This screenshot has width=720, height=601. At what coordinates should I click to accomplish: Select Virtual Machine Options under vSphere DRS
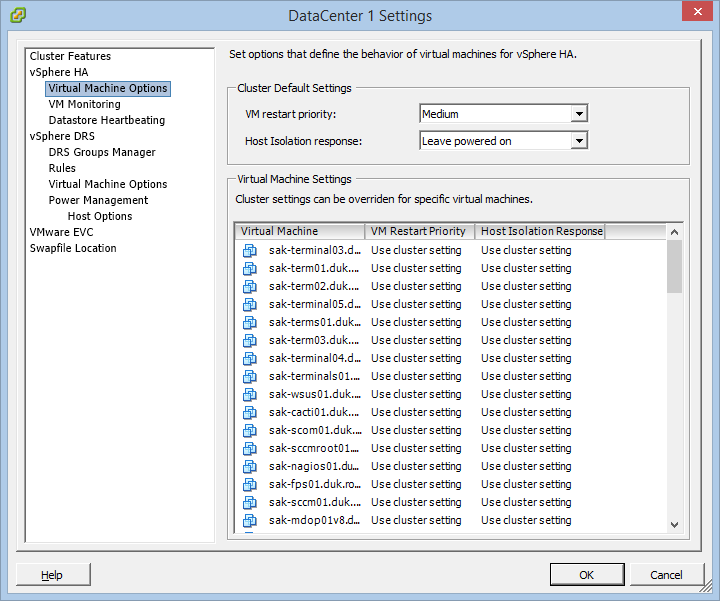coord(108,184)
